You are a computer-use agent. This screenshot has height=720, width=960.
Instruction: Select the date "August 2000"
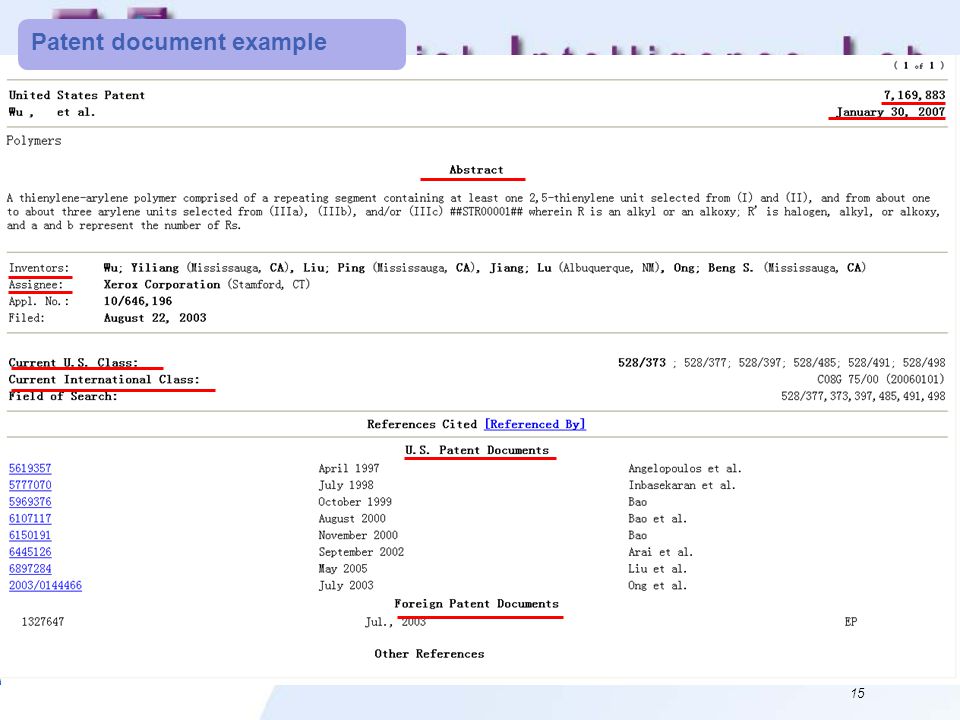click(352, 519)
